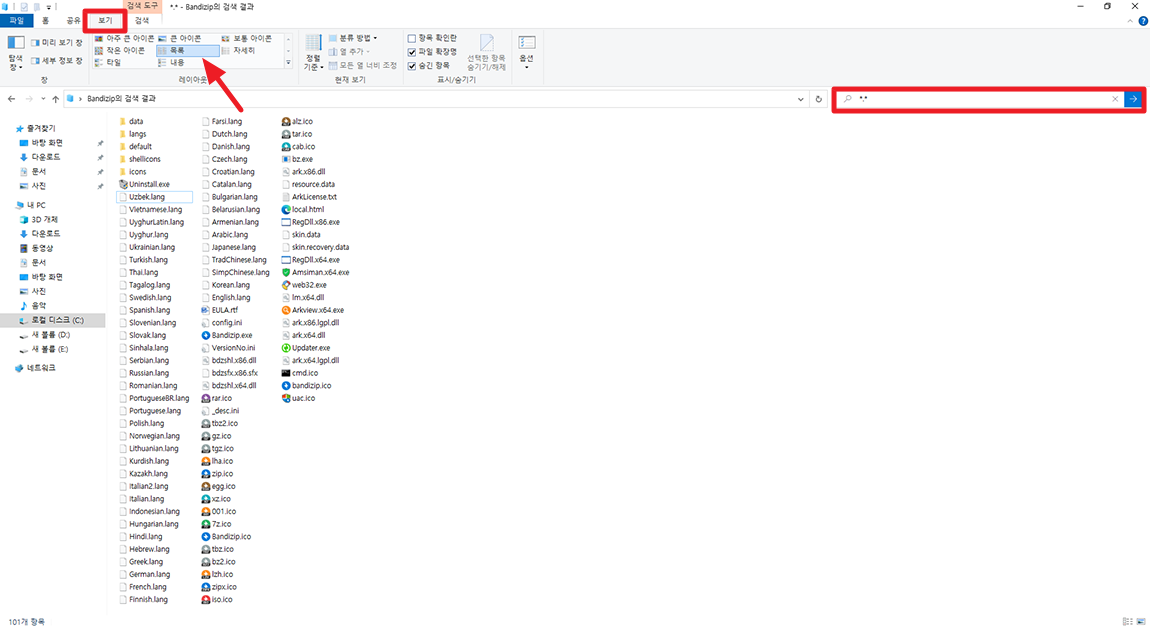Switch to the 홈 tab

(45, 21)
